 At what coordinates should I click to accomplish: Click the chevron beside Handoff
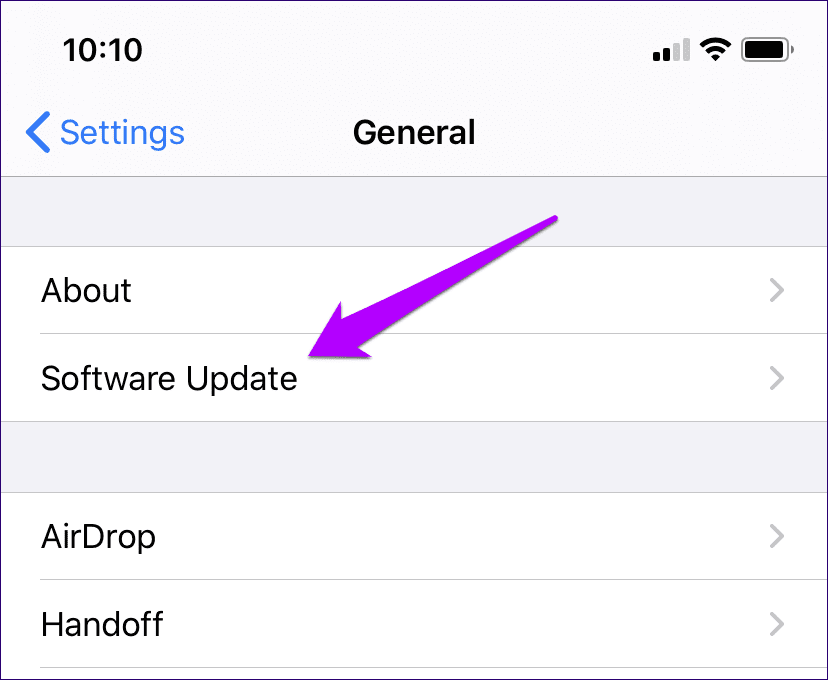[x=777, y=624]
